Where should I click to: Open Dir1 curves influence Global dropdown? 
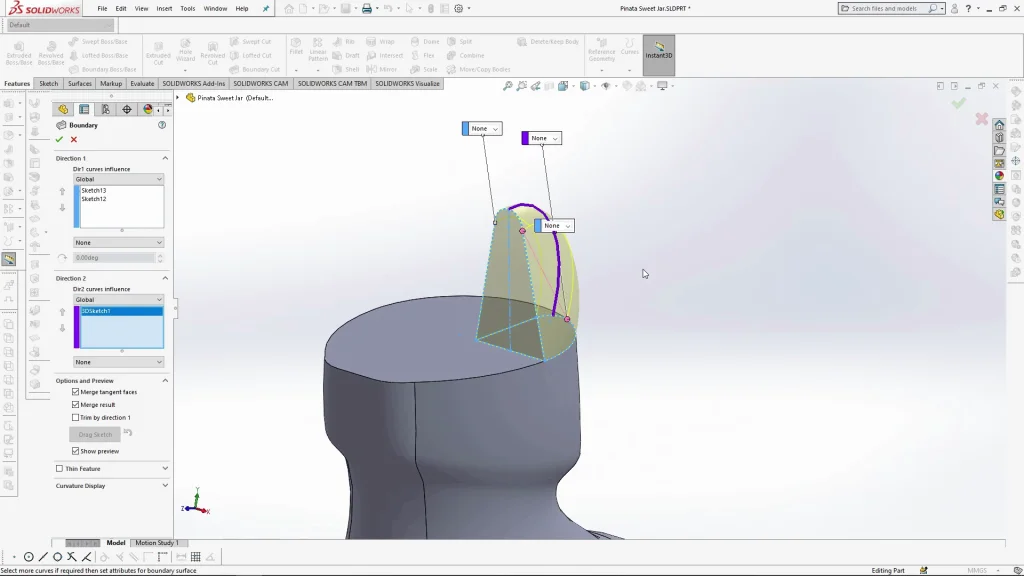[118, 179]
